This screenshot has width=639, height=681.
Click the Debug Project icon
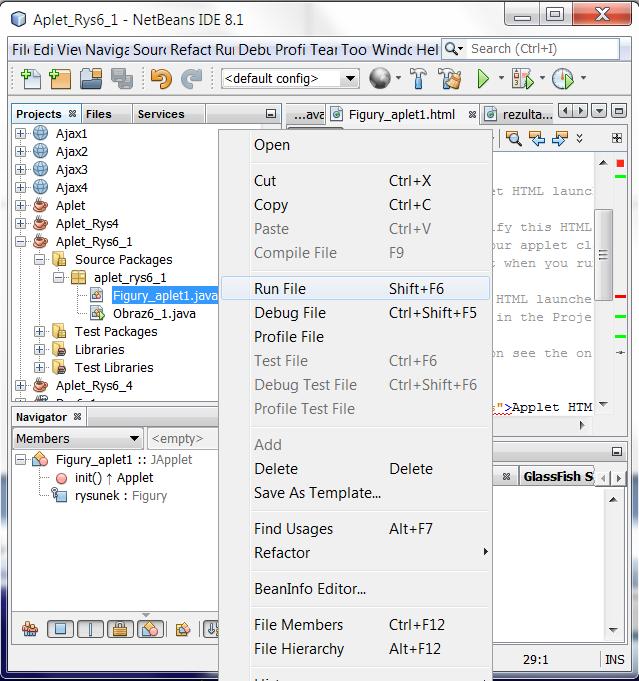(523, 79)
